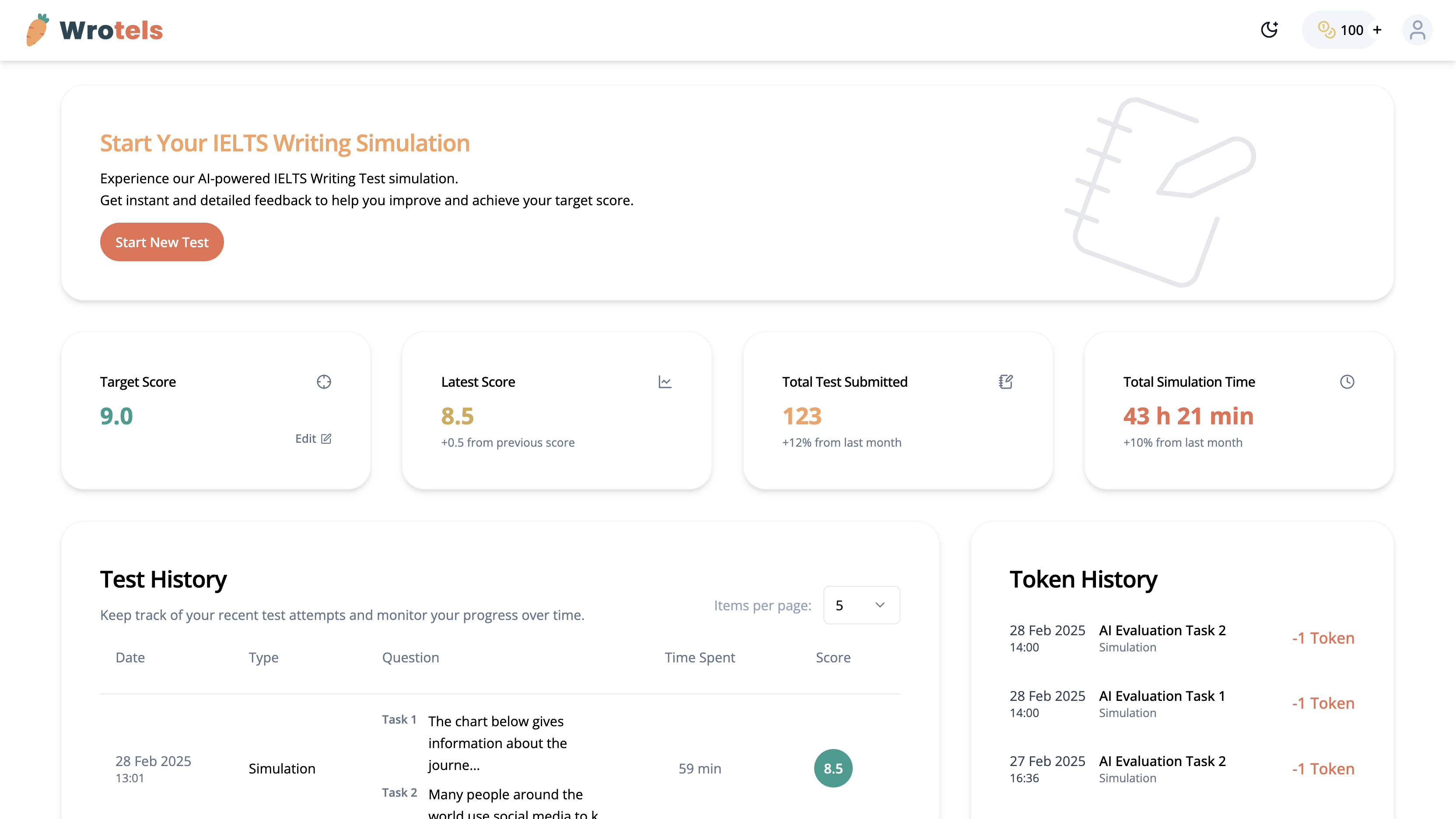
Task: Edit the target score
Action: 313,439
